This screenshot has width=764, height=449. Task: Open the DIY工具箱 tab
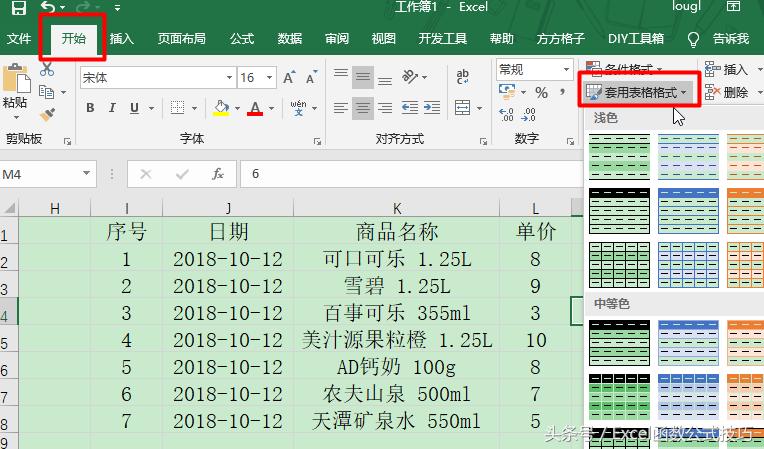(636, 38)
